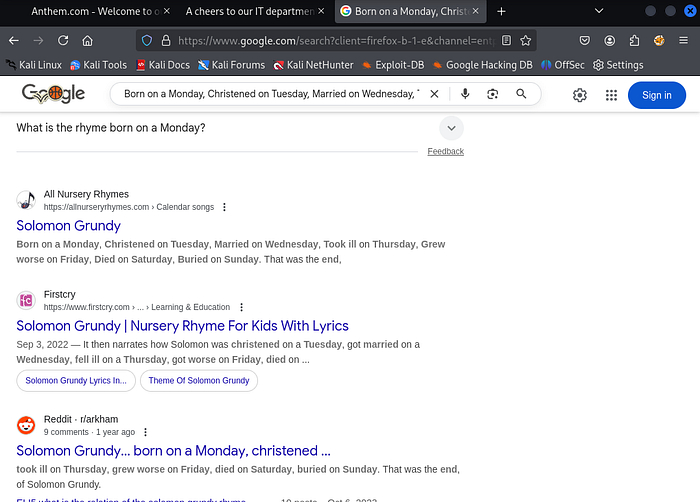The width and height of the screenshot is (700, 502).
Task: Go back to the previous page
Action: 14,41
